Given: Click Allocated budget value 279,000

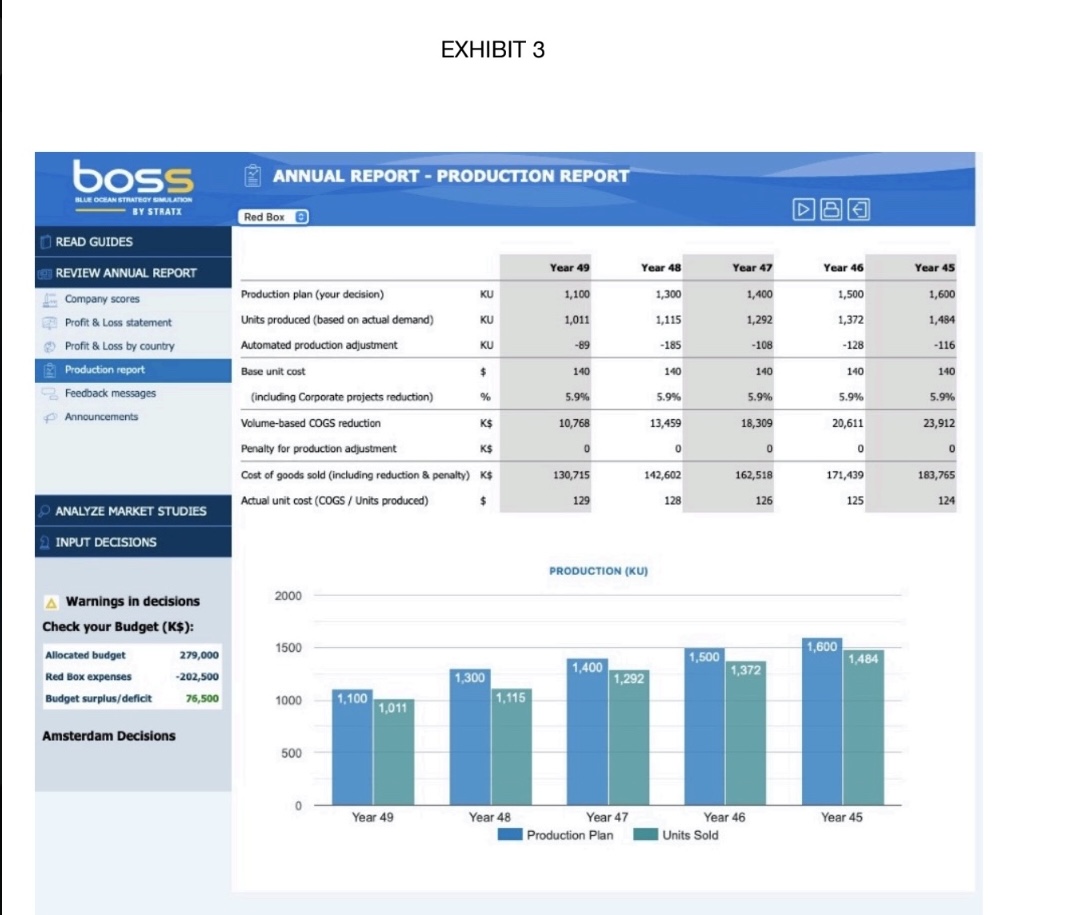Looking at the screenshot, I should click(199, 655).
